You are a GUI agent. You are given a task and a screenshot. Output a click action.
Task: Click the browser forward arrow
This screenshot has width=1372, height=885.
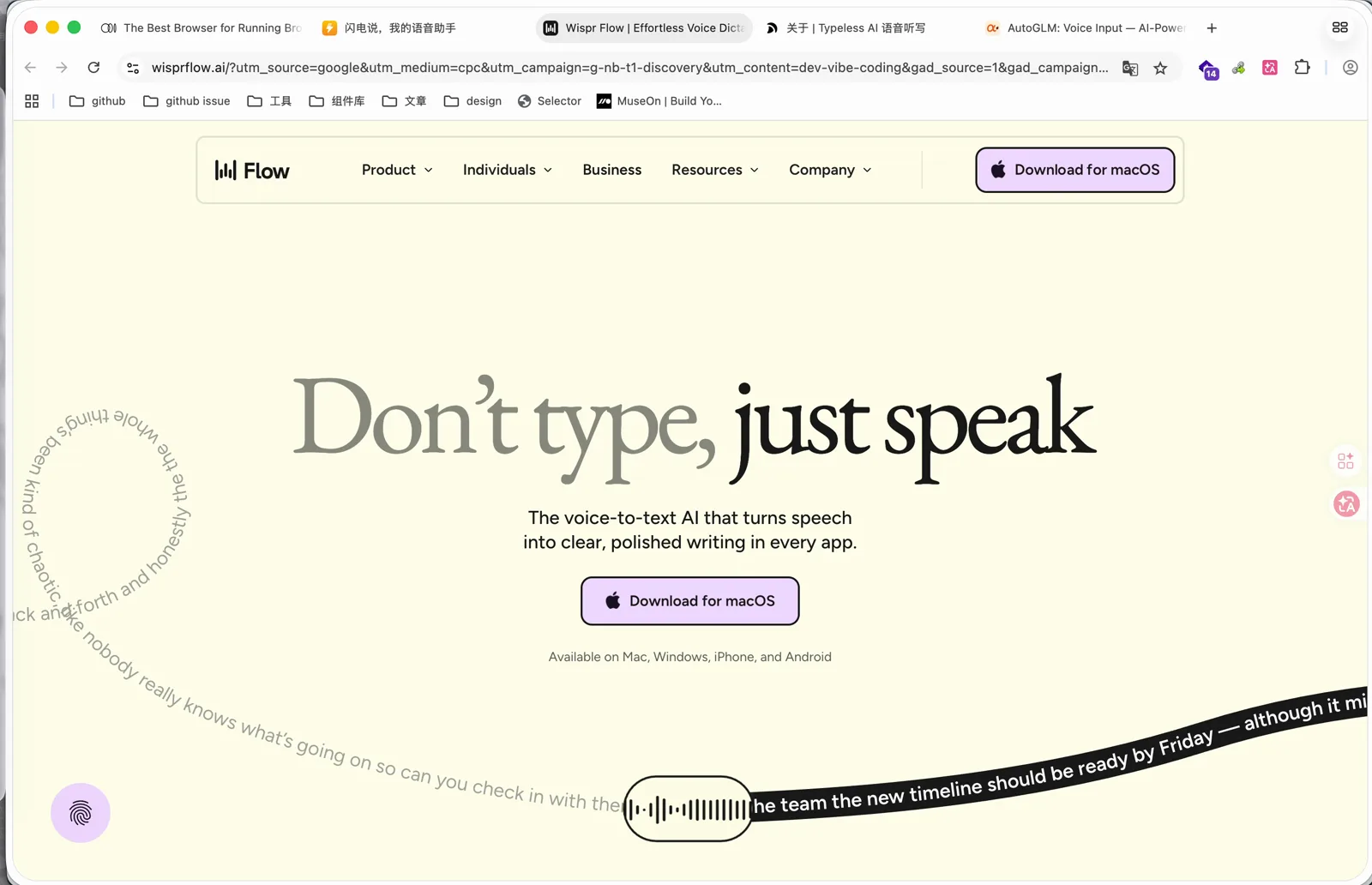(x=62, y=68)
